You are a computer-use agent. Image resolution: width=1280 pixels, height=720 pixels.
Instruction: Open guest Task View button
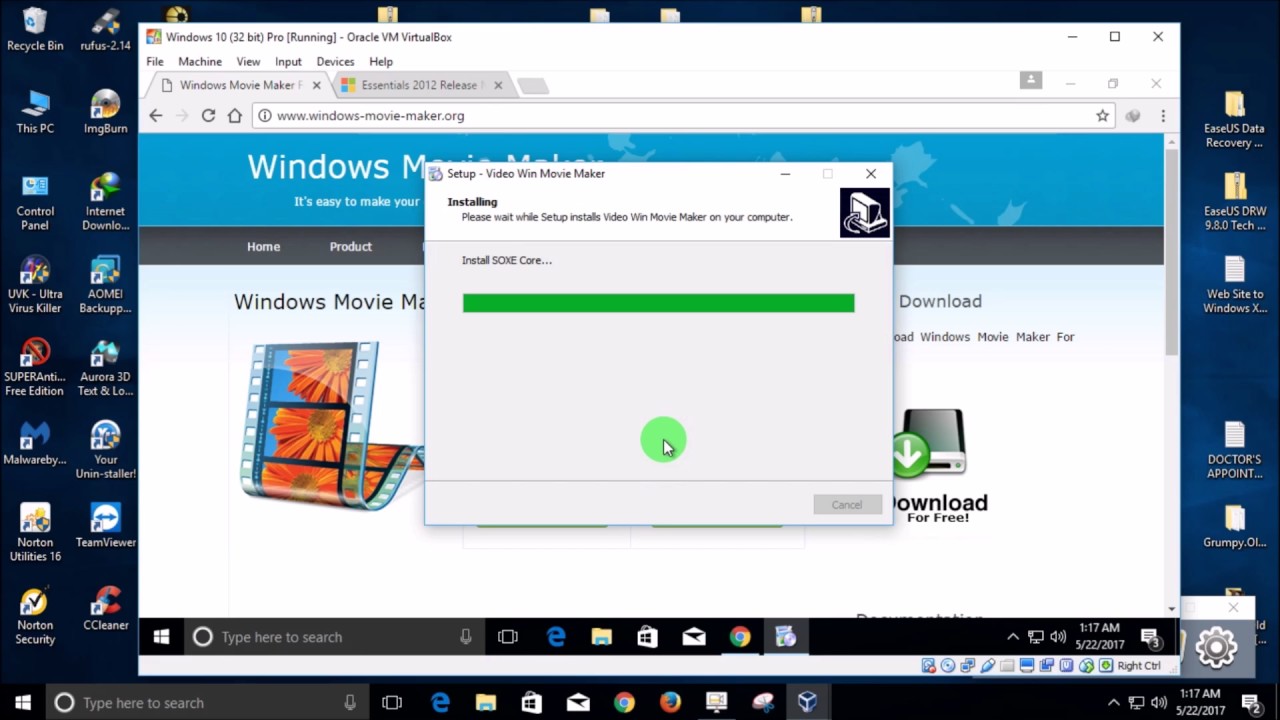(507, 637)
